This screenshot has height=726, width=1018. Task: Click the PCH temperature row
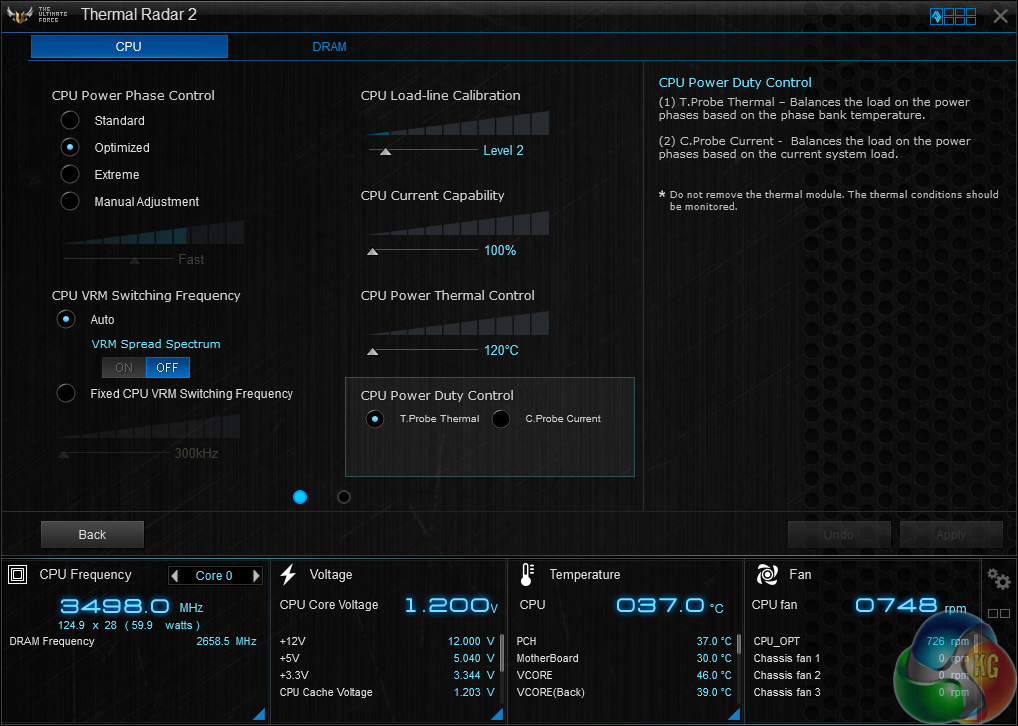point(624,641)
